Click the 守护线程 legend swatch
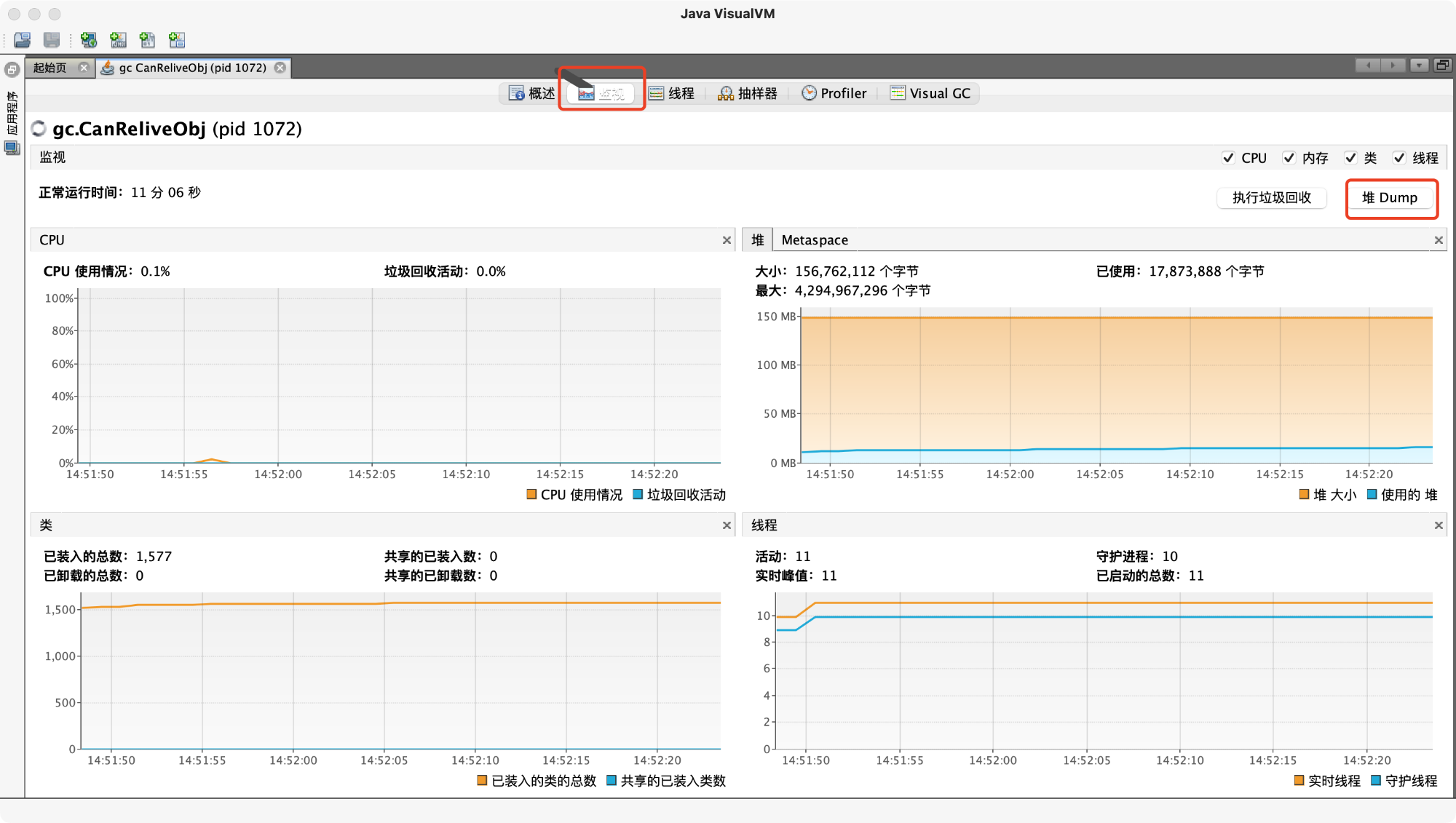Screen dimensions: 1456x823 (x=1376, y=780)
